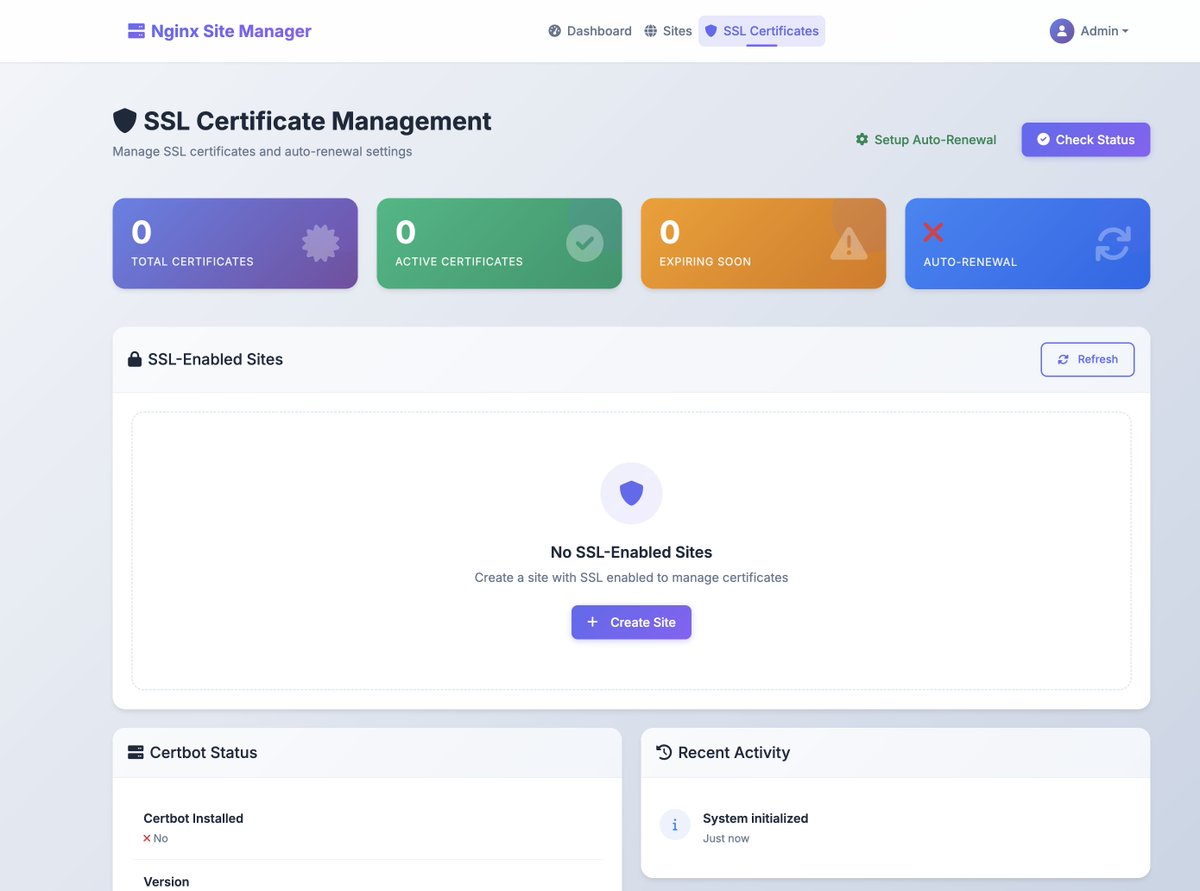
Task: Click the rotate icon inside Refresh button
Action: point(1063,360)
